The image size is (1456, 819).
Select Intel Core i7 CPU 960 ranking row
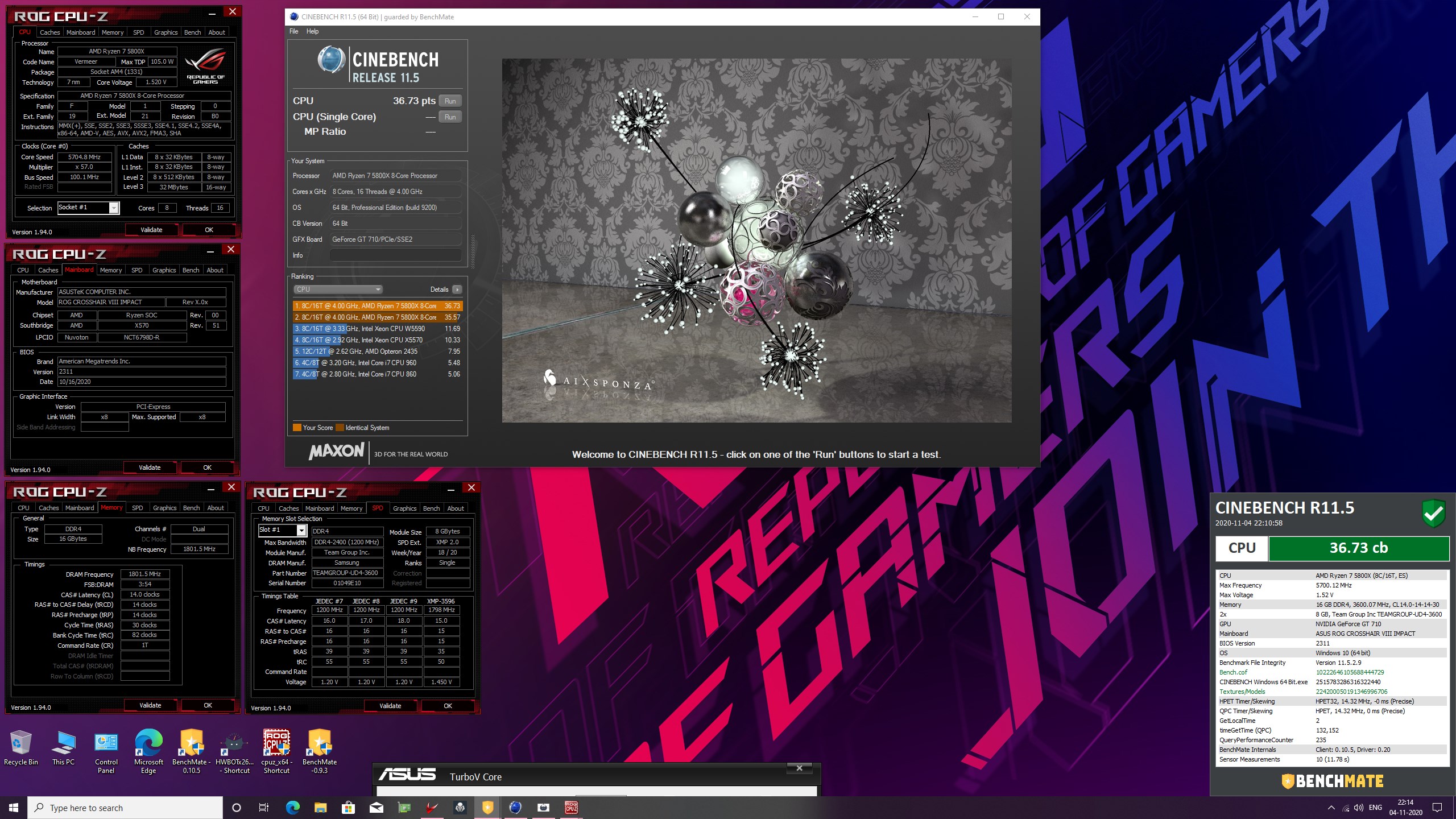tap(378, 363)
